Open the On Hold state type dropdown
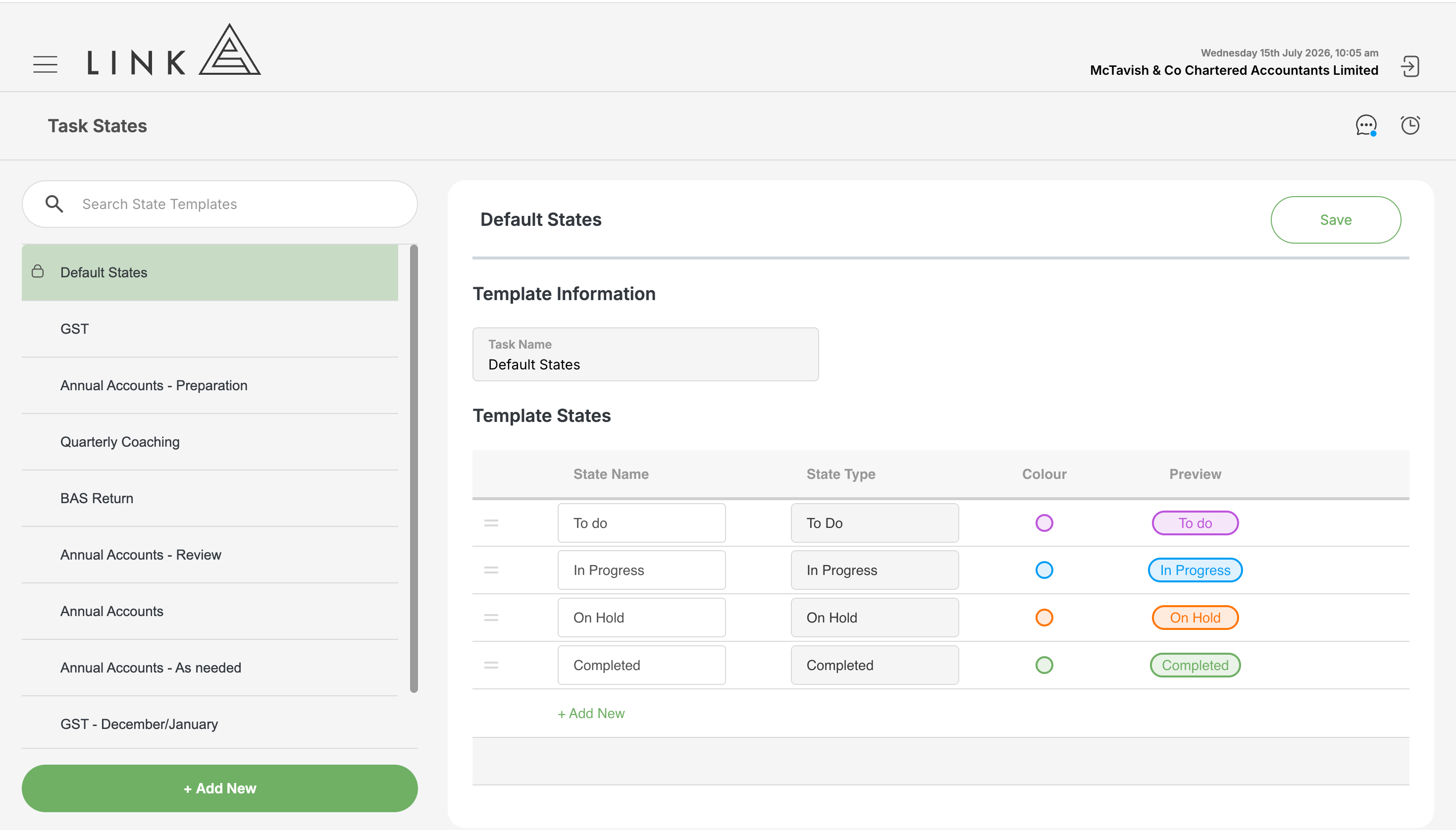The width and height of the screenshot is (1456, 830). point(875,618)
